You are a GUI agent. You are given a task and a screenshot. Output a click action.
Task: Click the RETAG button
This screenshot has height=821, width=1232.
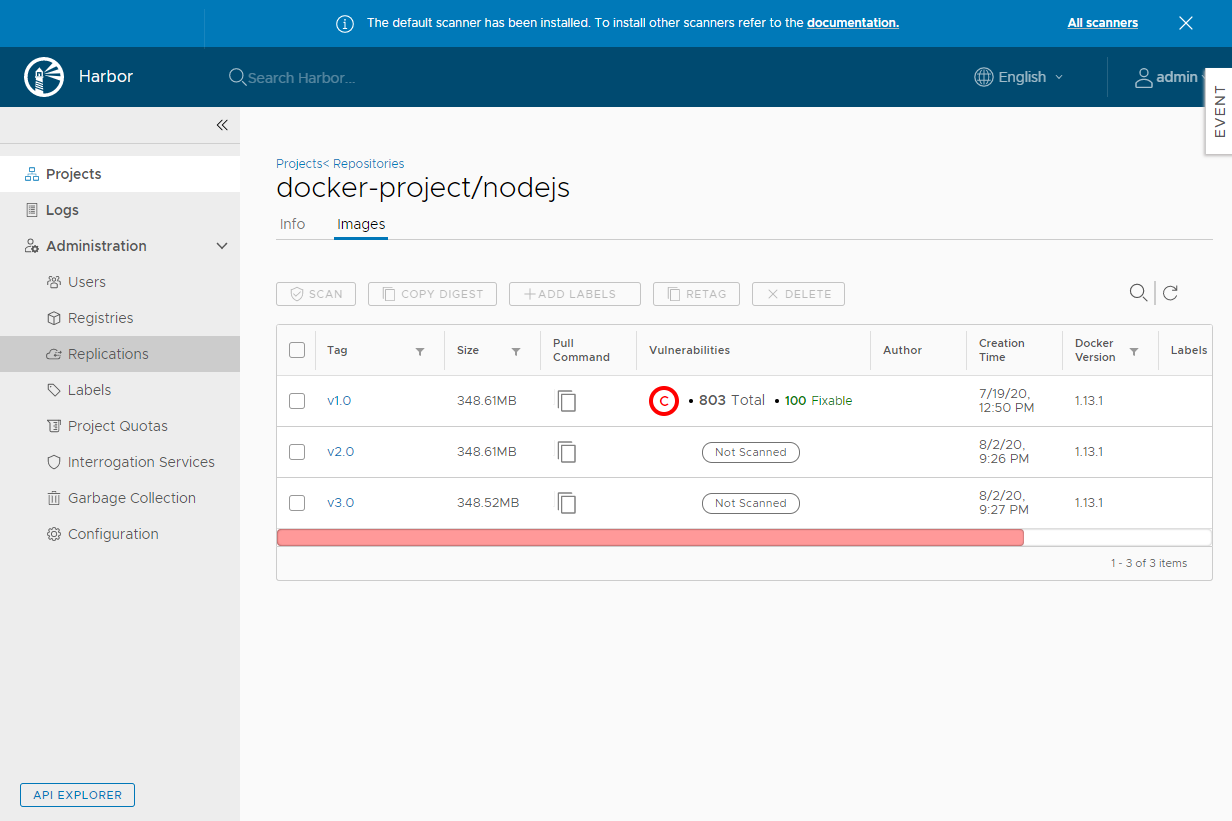(x=696, y=294)
